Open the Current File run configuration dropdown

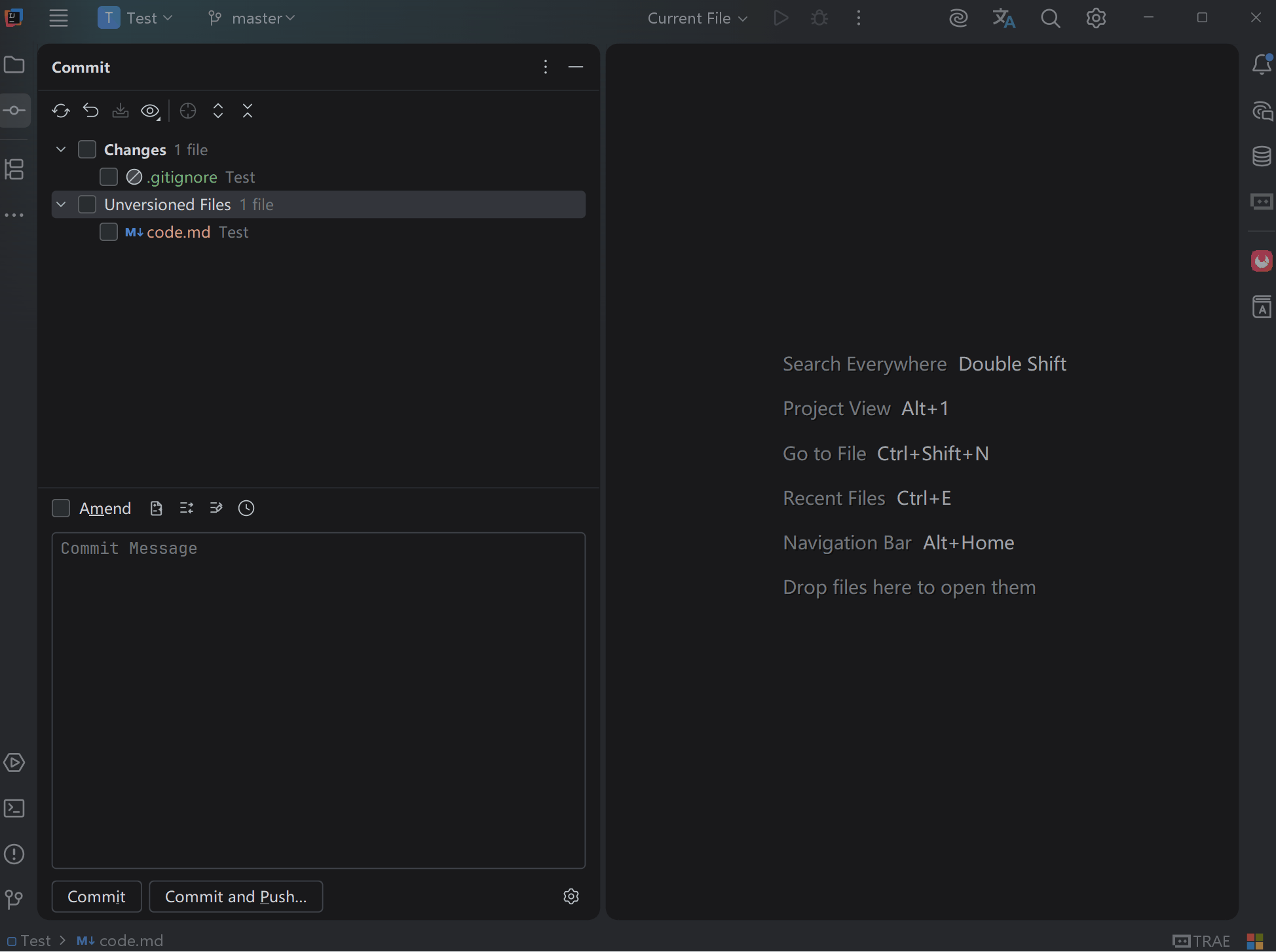697,18
